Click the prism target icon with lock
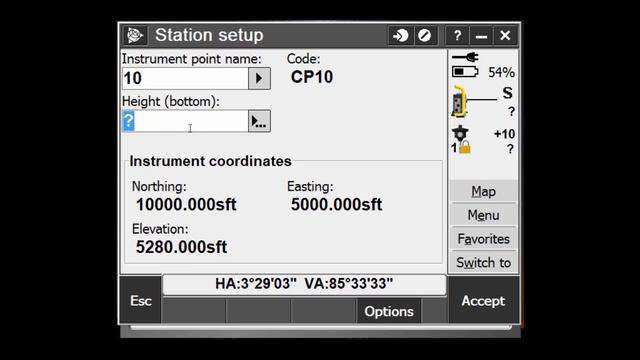Image resolution: width=640 pixels, height=360 pixels. point(461,140)
